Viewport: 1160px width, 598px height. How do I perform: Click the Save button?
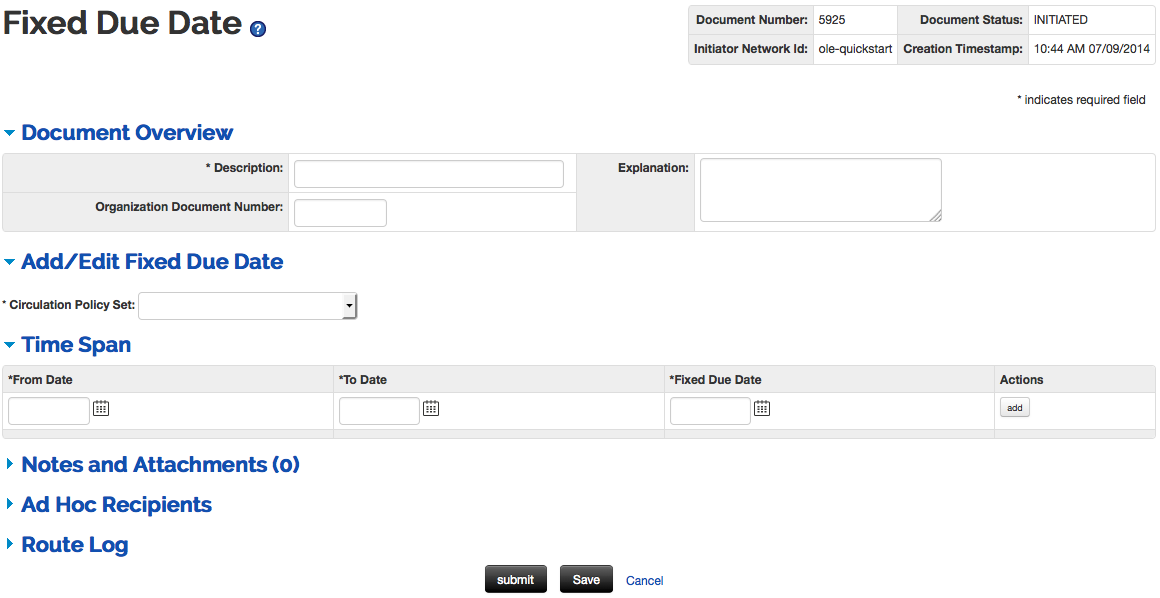pos(586,579)
